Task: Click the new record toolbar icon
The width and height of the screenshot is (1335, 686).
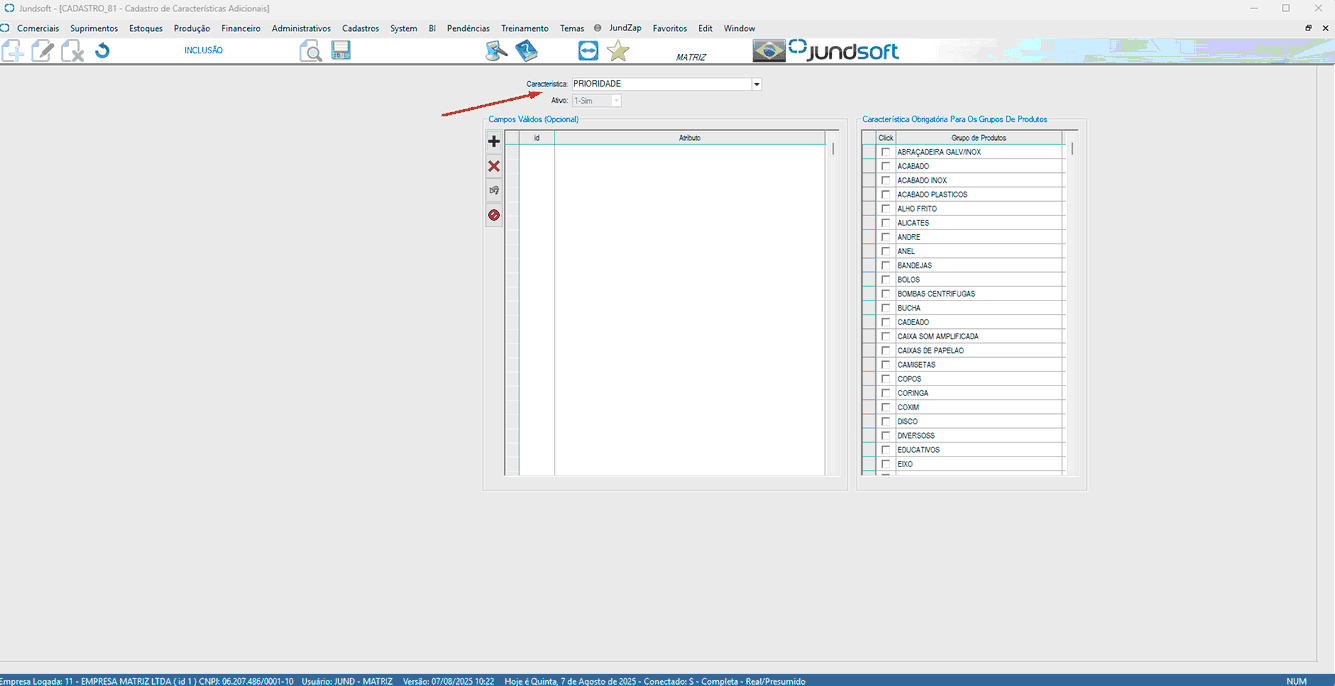Action: (x=12, y=51)
